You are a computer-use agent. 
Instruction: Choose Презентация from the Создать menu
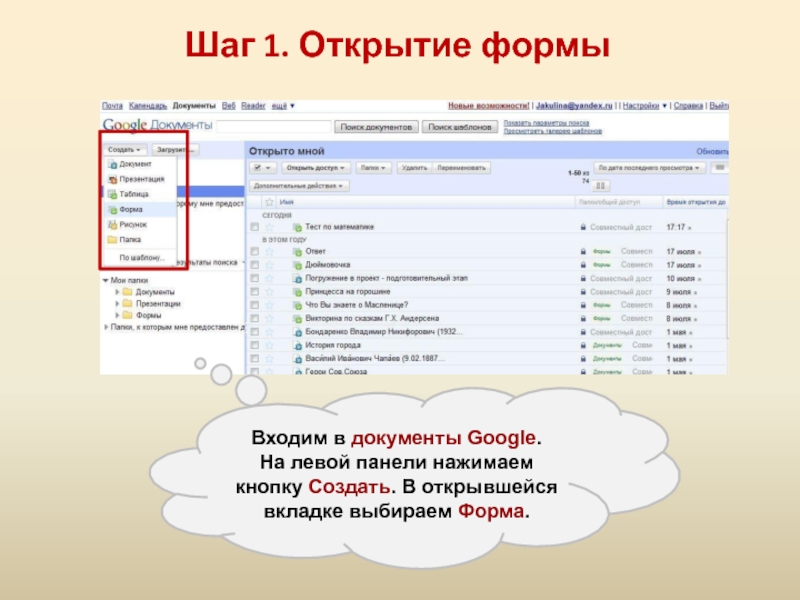(x=141, y=180)
